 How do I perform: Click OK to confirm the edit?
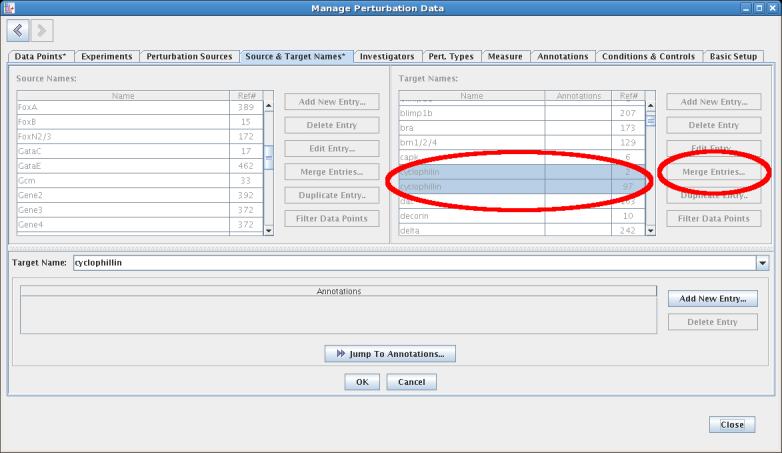coord(361,382)
